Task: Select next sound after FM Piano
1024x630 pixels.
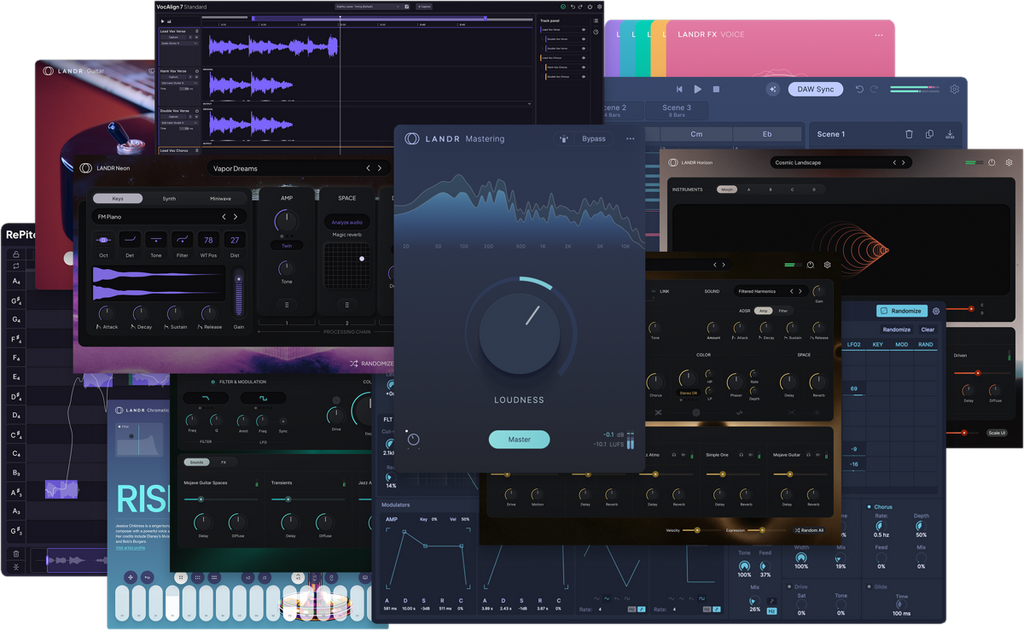Action: coord(236,217)
